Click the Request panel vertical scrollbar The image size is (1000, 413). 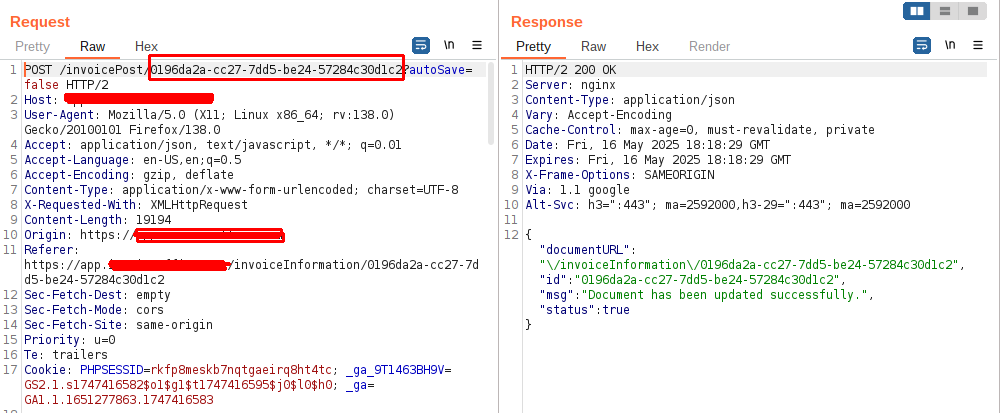(490, 103)
